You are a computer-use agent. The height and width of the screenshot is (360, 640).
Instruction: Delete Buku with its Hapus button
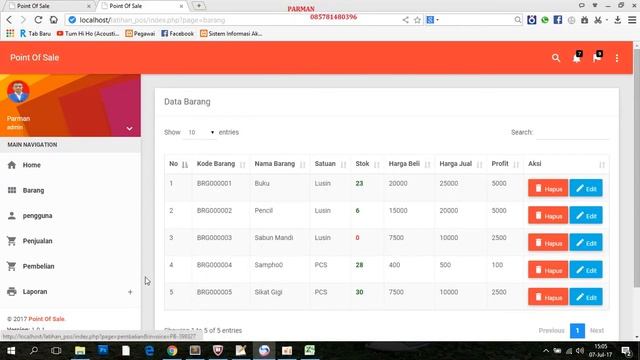[x=548, y=188]
